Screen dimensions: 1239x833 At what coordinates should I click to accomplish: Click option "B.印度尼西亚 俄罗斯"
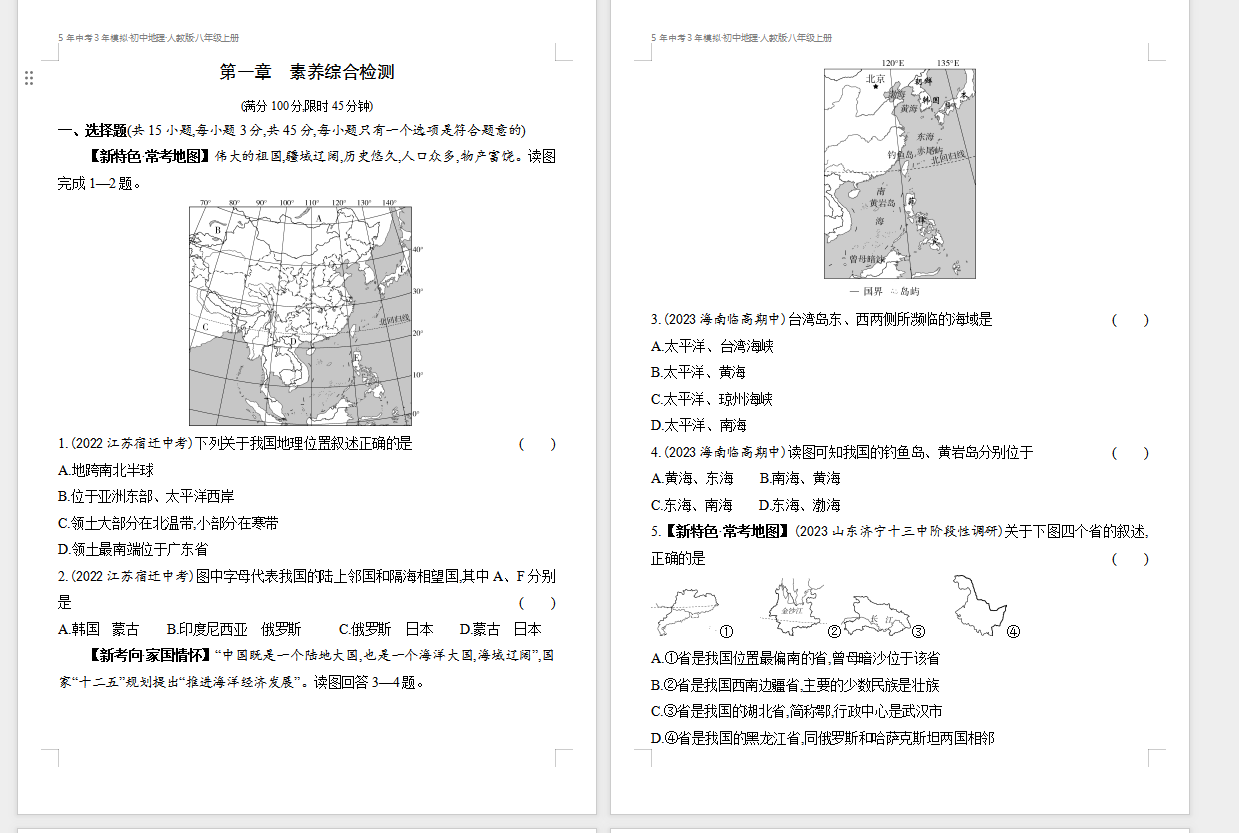pyautogui.click(x=233, y=629)
